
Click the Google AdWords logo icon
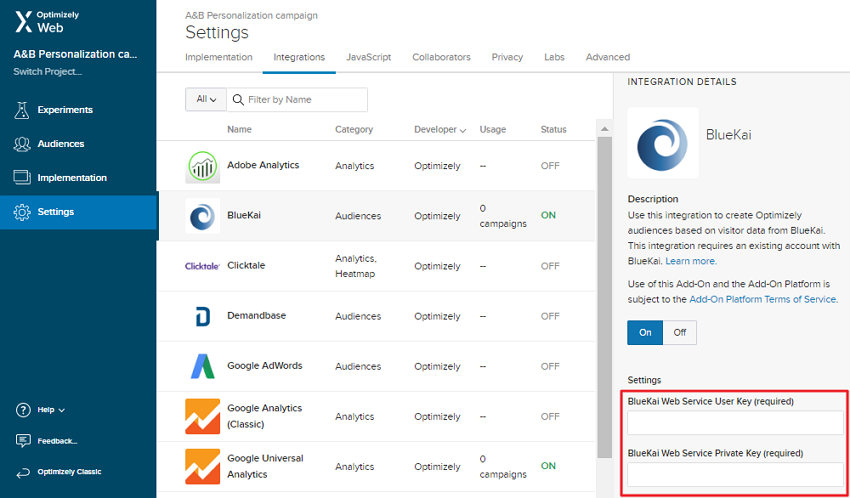click(202, 366)
